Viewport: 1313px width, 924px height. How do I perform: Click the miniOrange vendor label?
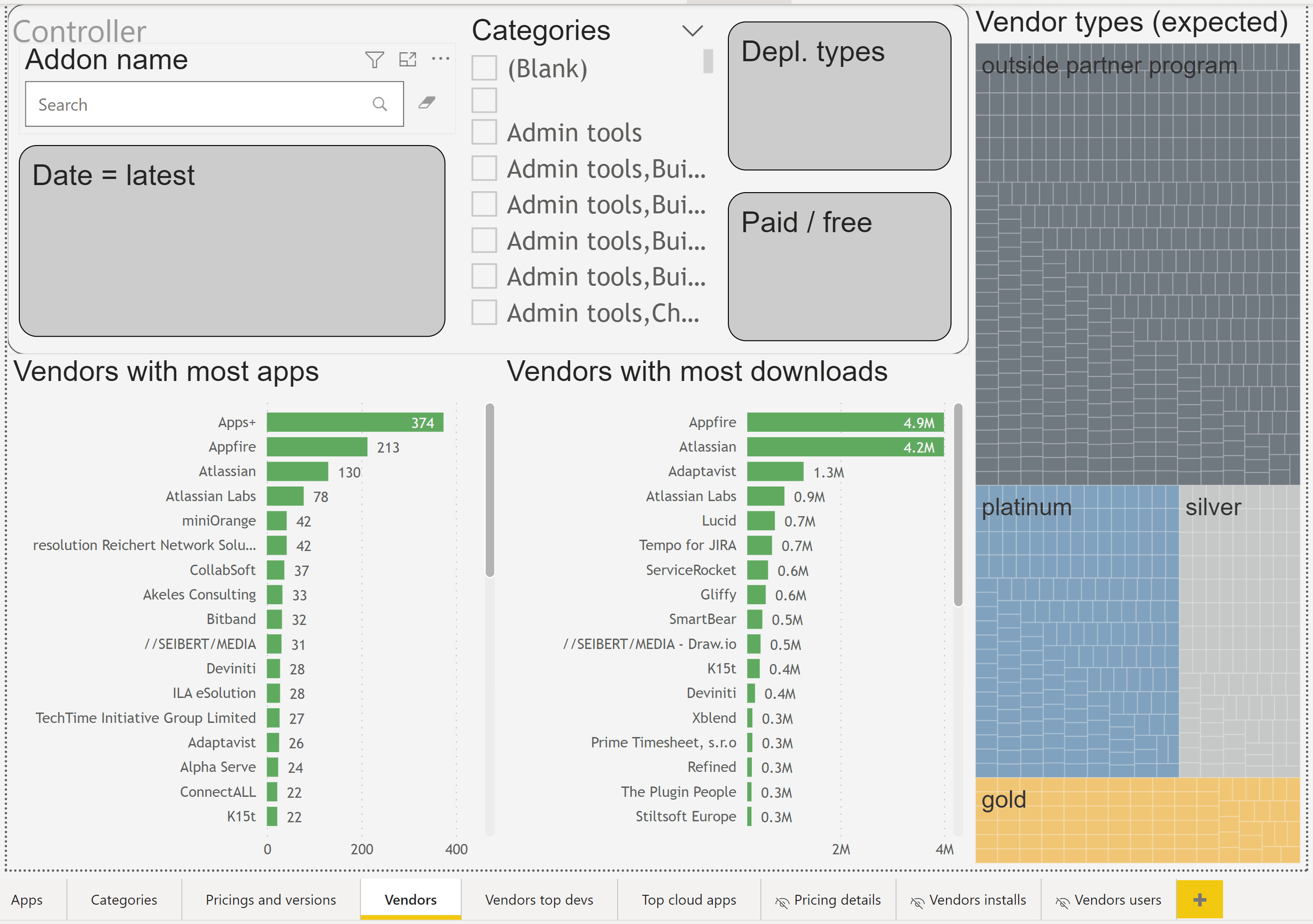pos(219,521)
